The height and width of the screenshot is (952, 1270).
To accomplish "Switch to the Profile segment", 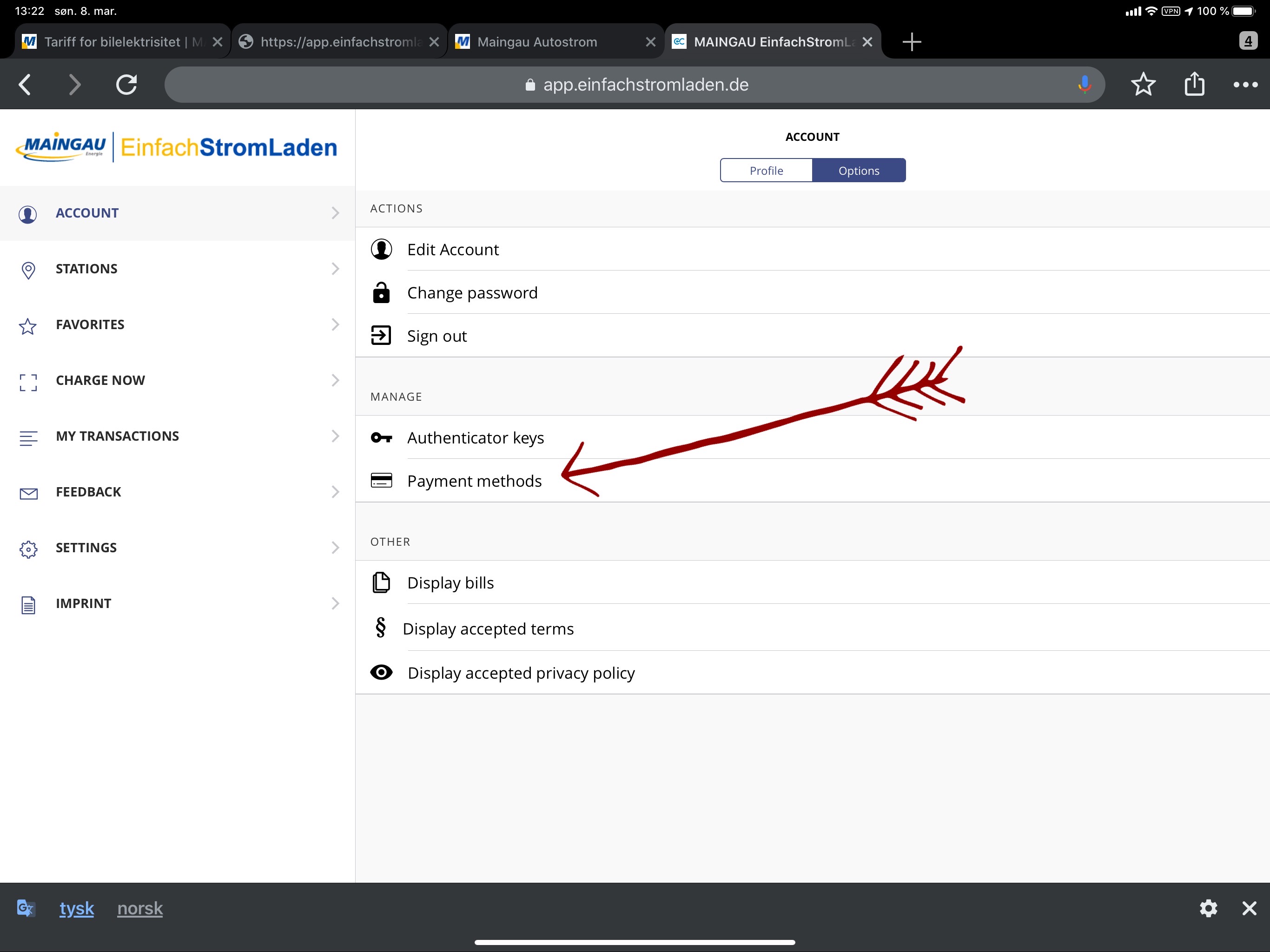I will coord(766,171).
